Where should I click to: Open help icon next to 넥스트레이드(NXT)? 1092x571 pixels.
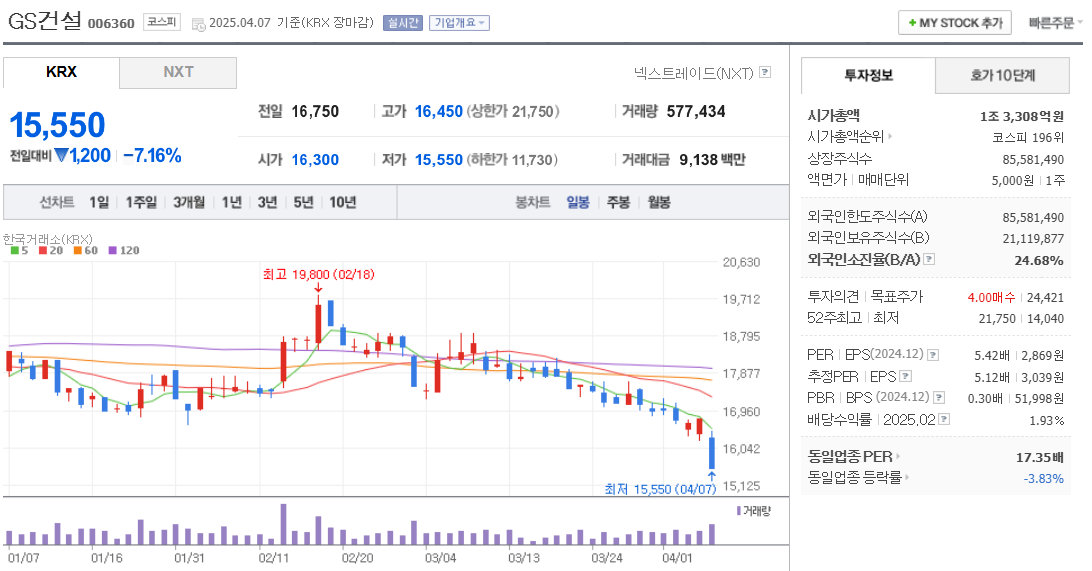(765, 72)
